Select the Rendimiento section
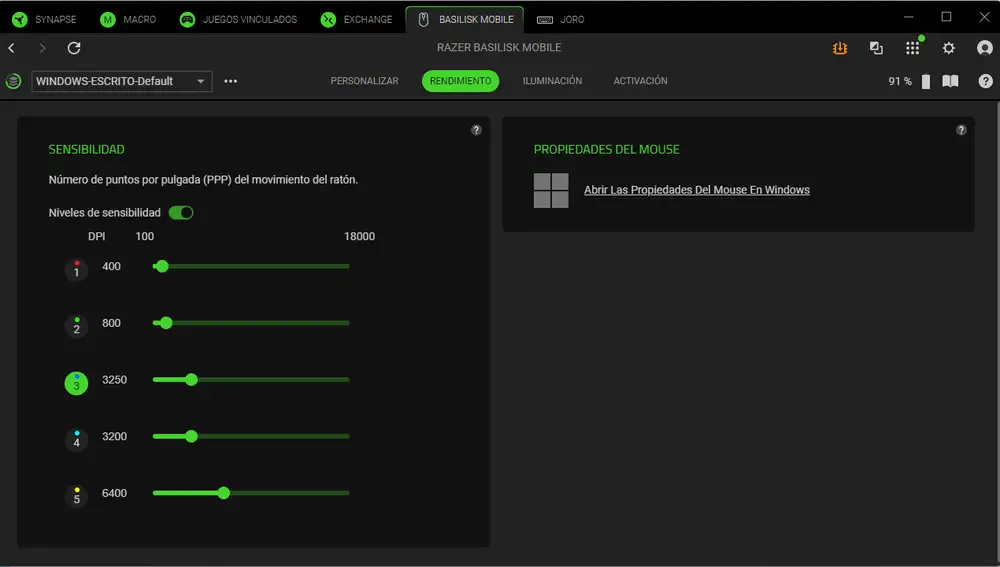This screenshot has width=1000, height=567. [460, 81]
